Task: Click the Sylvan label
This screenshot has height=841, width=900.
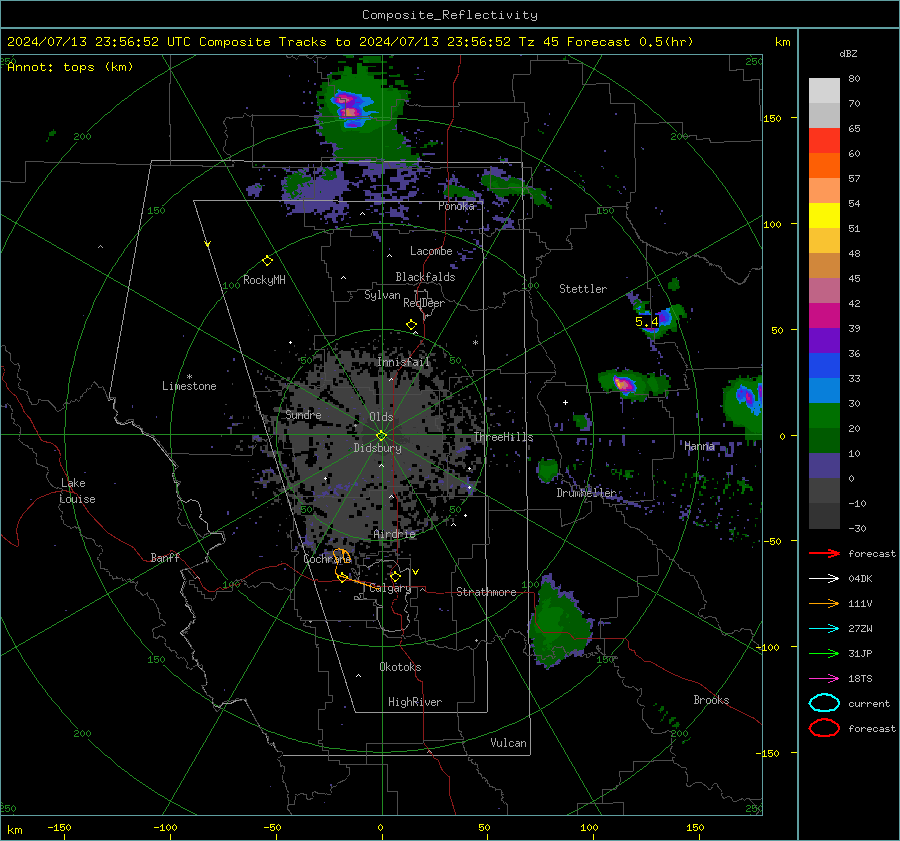Action: (x=382, y=295)
